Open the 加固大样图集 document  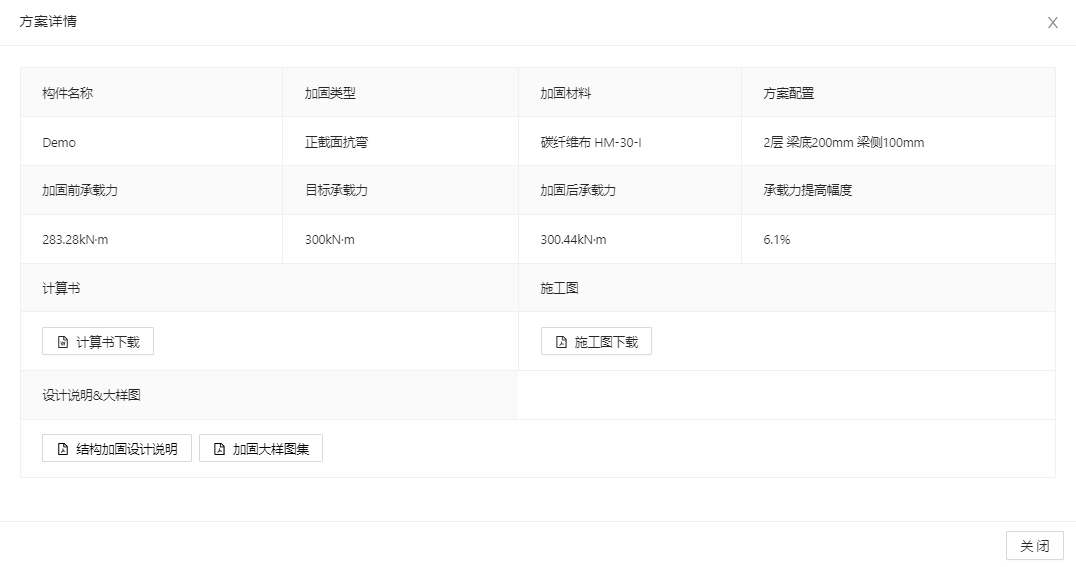261,448
